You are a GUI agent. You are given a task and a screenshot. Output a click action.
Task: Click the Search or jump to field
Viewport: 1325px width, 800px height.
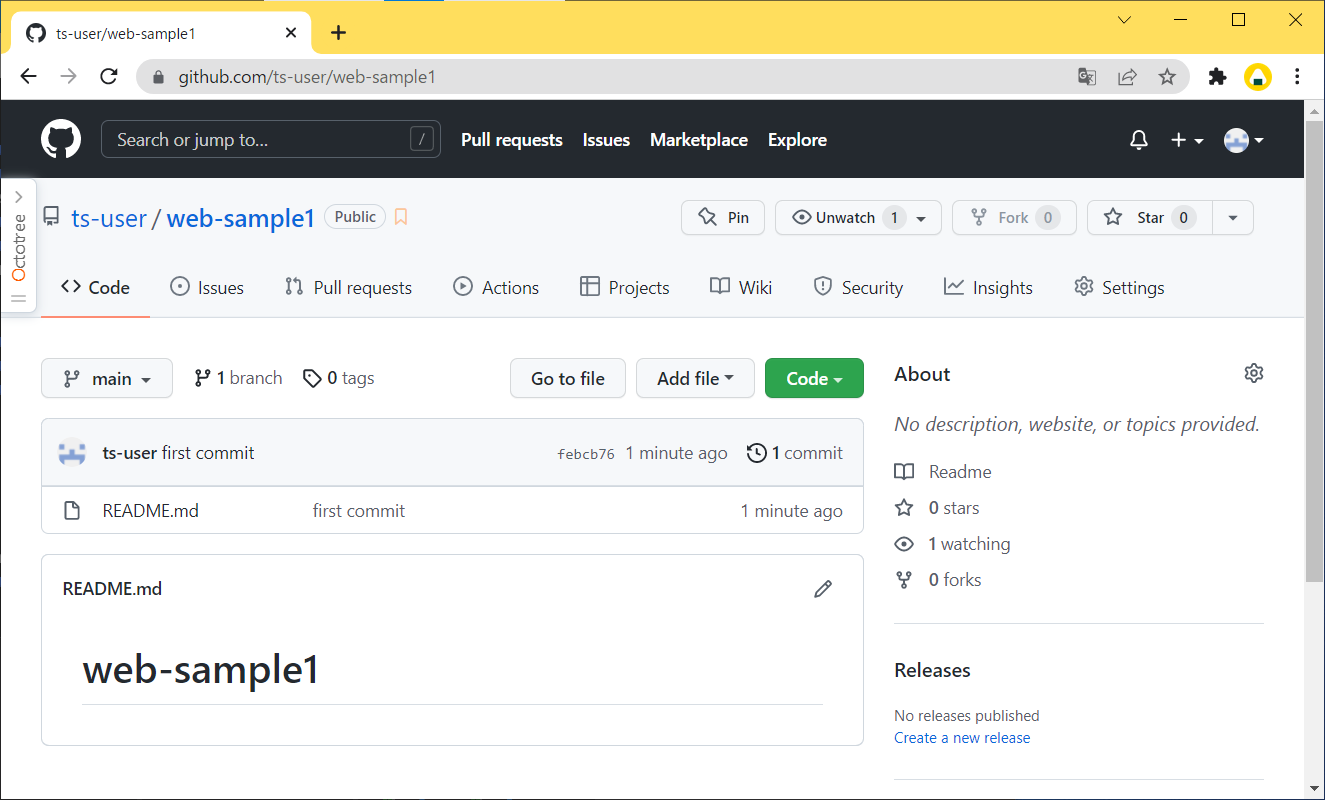pos(271,139)
